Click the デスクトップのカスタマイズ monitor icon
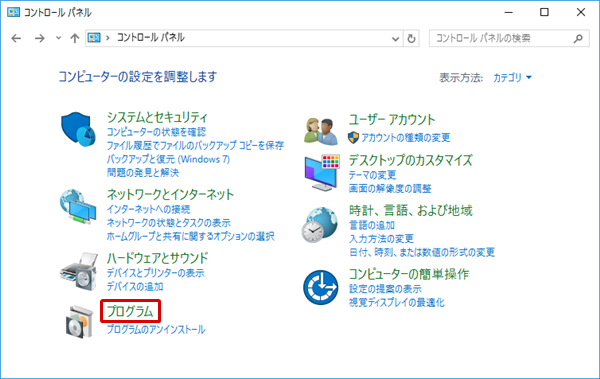This screenshot has width=600, height=379. [x=322, y=173]
